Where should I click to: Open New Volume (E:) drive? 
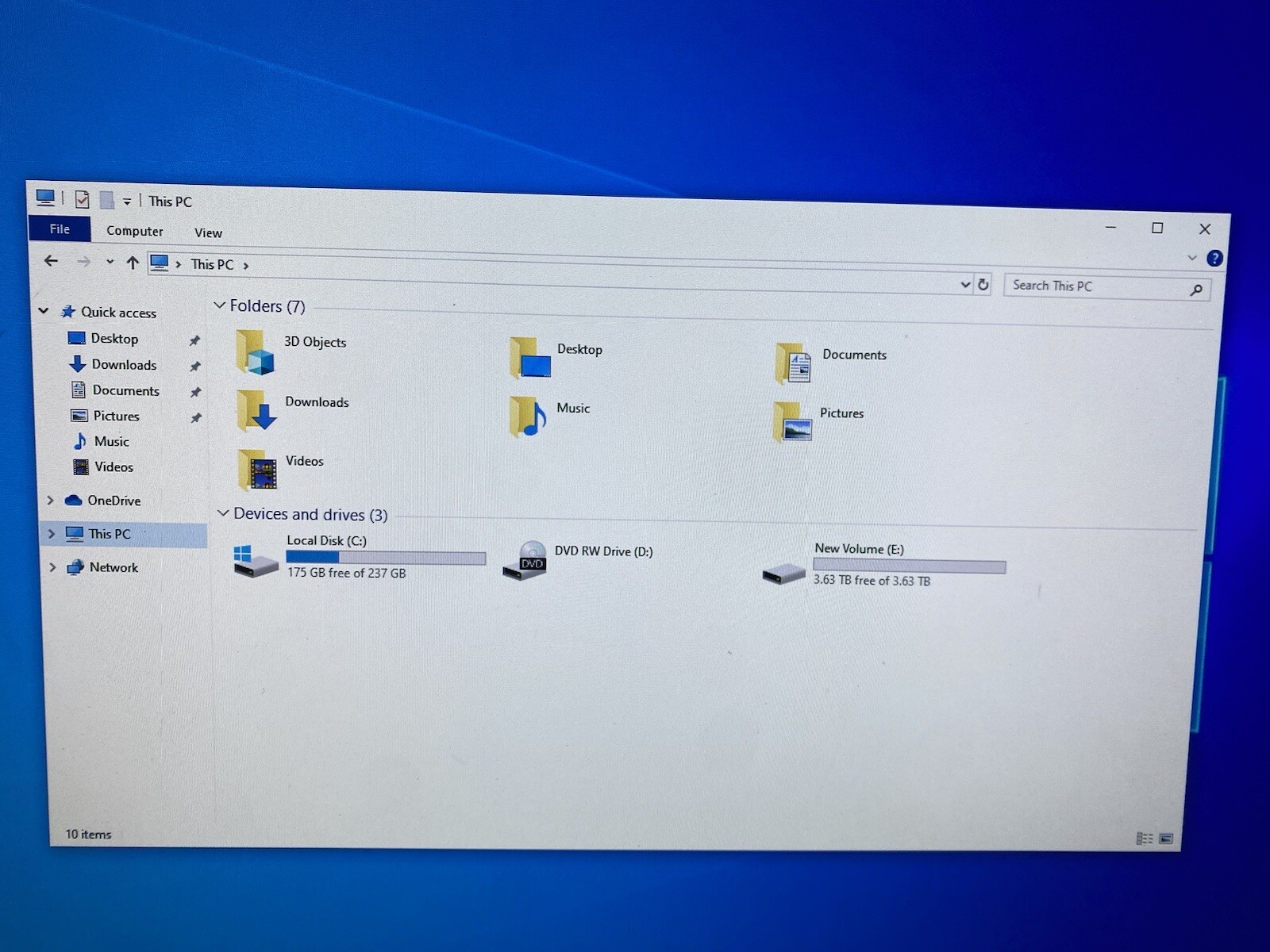point(784,573)
